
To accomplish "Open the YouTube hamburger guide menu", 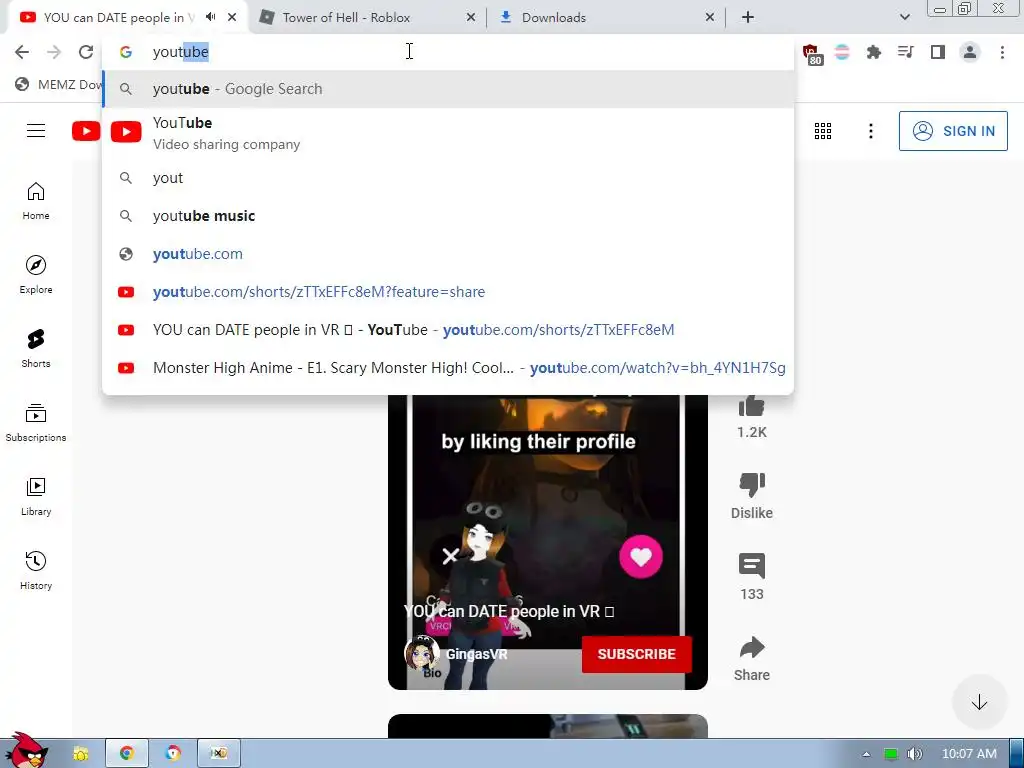I will click(x=36, y=131).
